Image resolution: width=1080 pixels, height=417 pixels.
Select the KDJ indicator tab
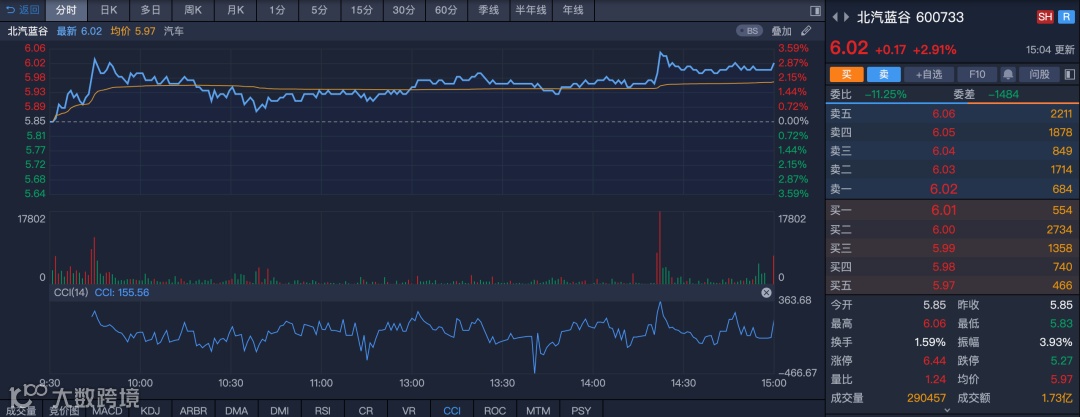point(150,410)
